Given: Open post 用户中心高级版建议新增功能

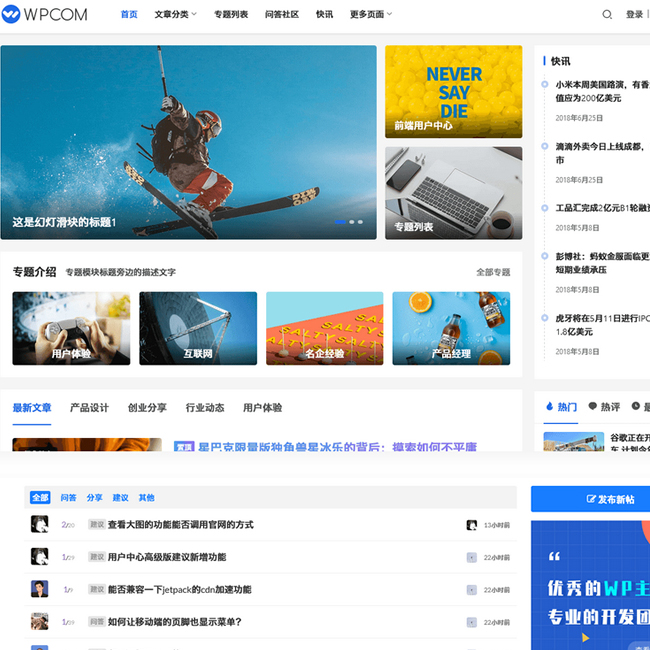Looking at the screenshot, I should (x=167, y=557).
